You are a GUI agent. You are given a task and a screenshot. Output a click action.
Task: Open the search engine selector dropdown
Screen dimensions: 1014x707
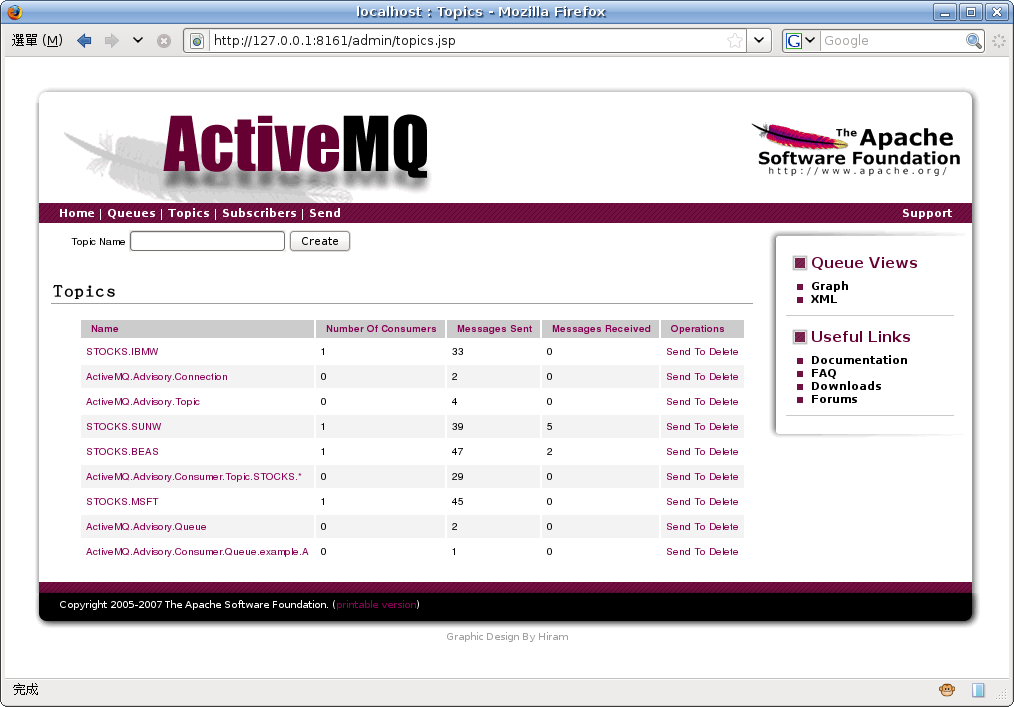pyautogui.click(x=801, y=40)
